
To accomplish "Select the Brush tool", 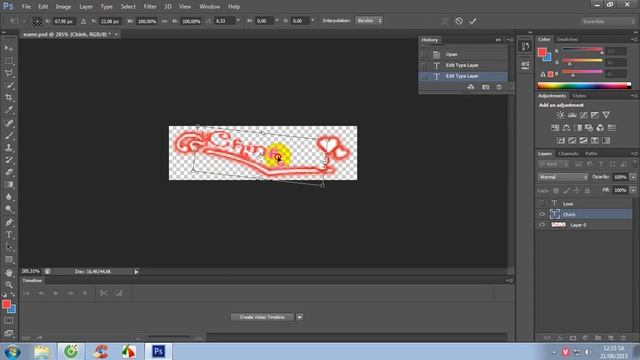I will [9, 135].
